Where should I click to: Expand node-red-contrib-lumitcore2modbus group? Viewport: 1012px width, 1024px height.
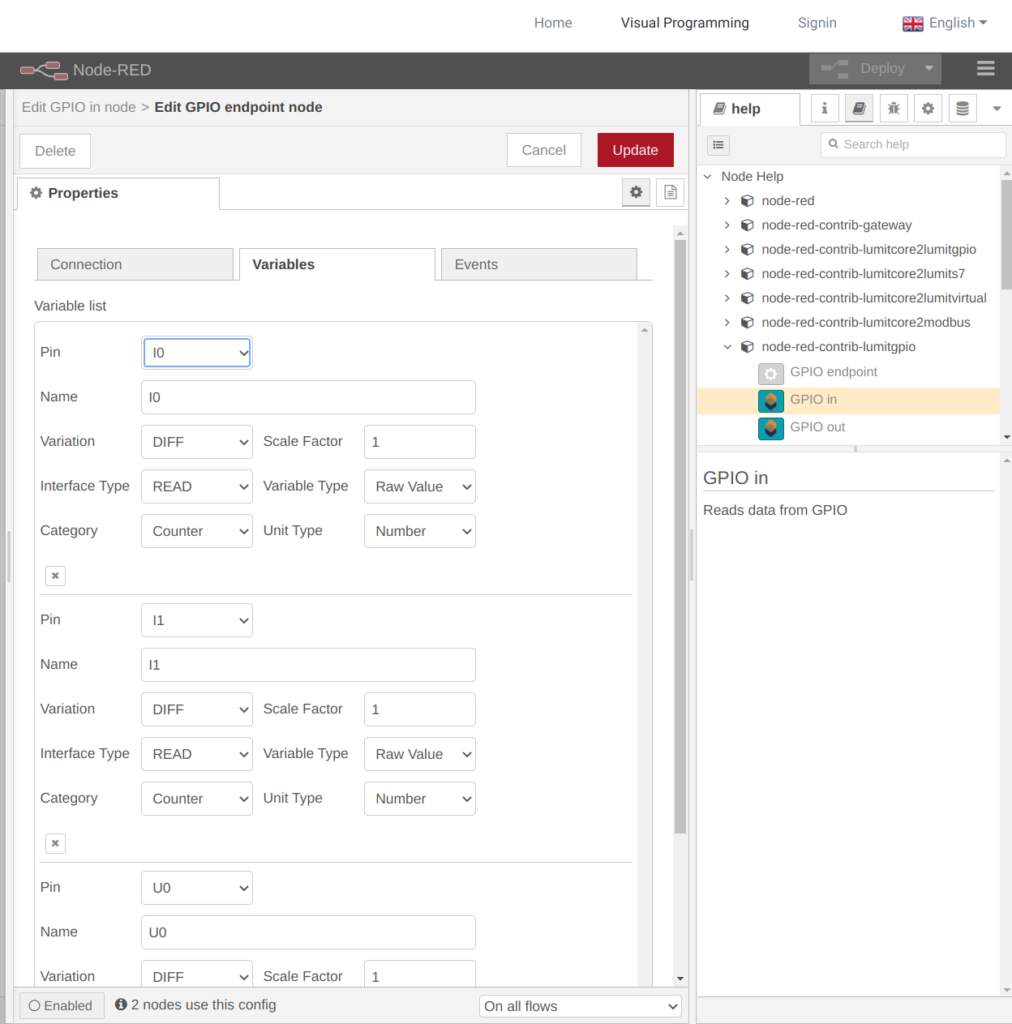(x=727, y=323)
